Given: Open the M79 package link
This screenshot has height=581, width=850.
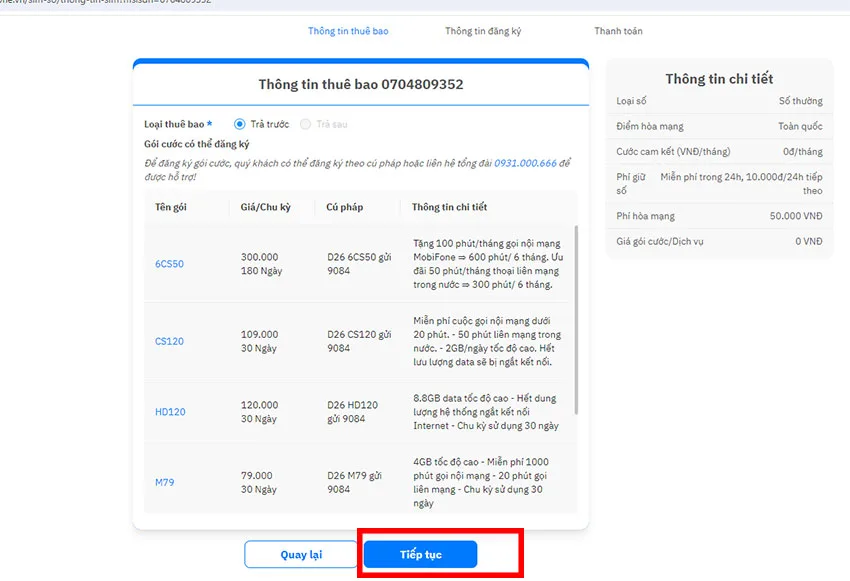Looking at the screenshot, I should (x=164, y=482).
